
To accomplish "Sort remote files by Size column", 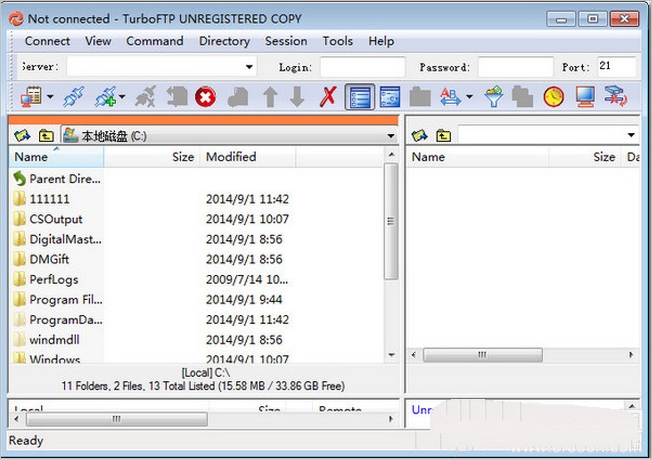I will pyautogui.click(x=585, y=157).
